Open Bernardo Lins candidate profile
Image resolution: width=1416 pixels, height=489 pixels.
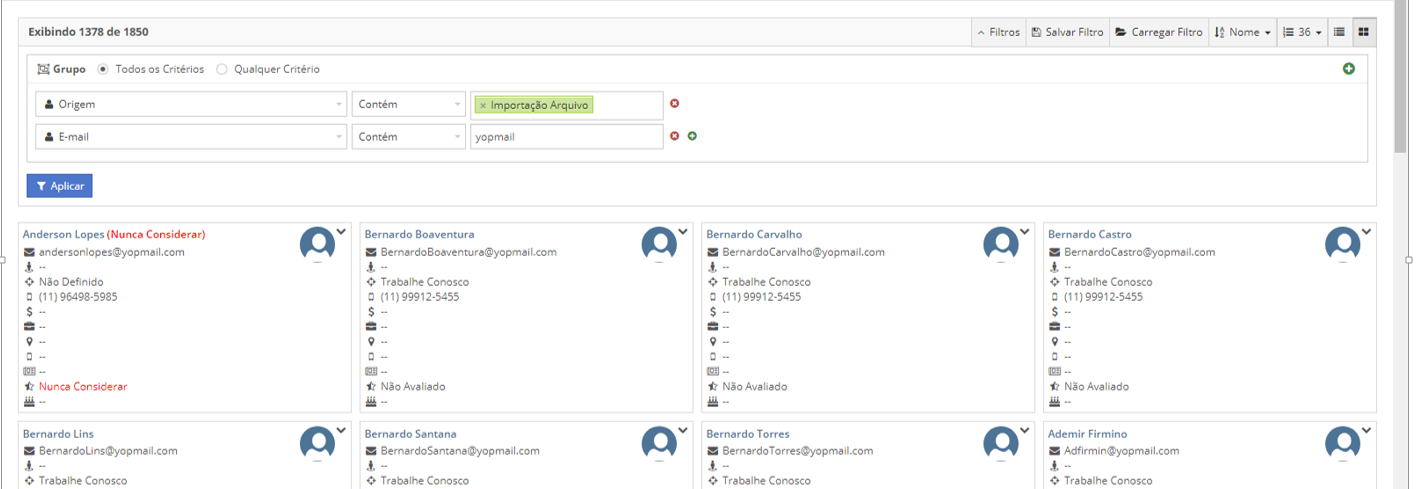point(58,434)
